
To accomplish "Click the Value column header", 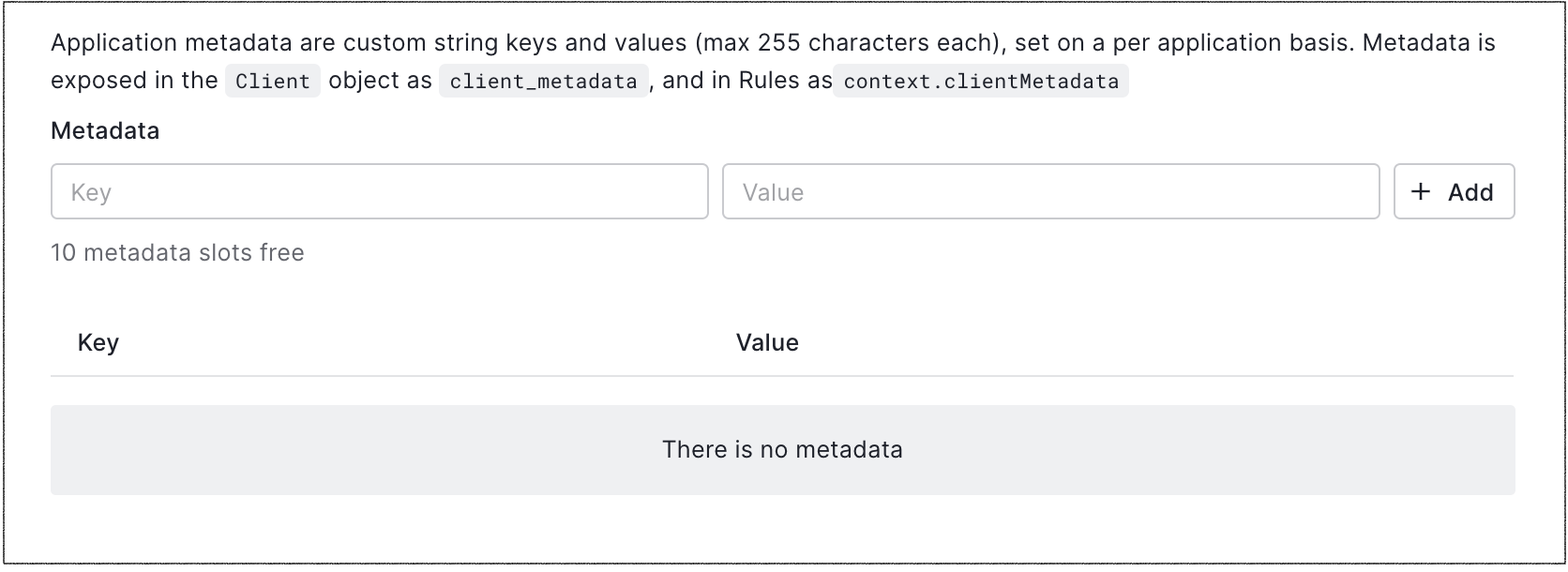I will [767, 343].
